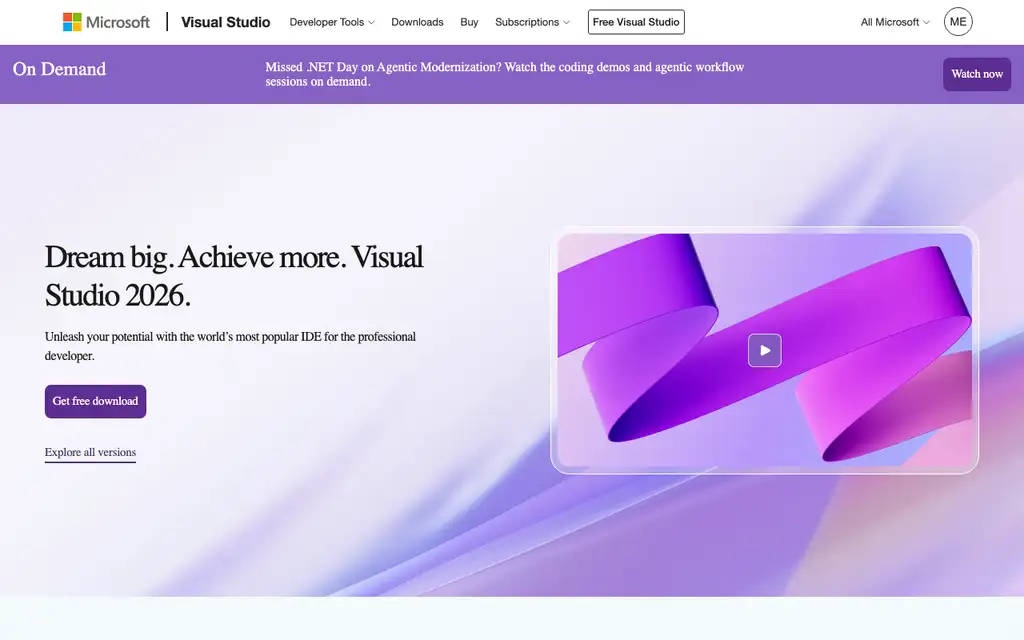Expand the Developer Tools menu
1024x640 pixels.
[332, 22]
